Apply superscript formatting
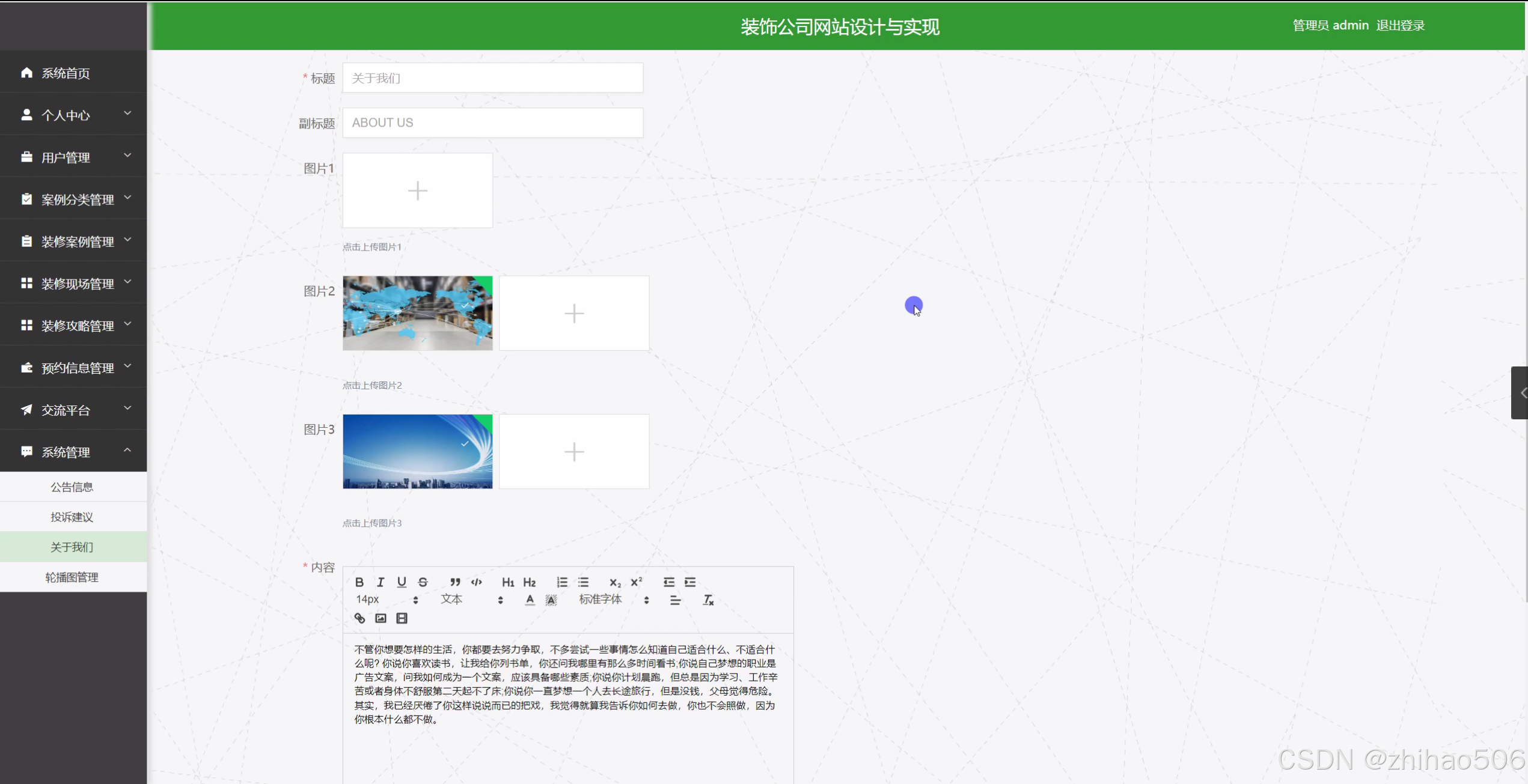The height and width of the screenshot is (784, 1528). (x=636, y=582)
